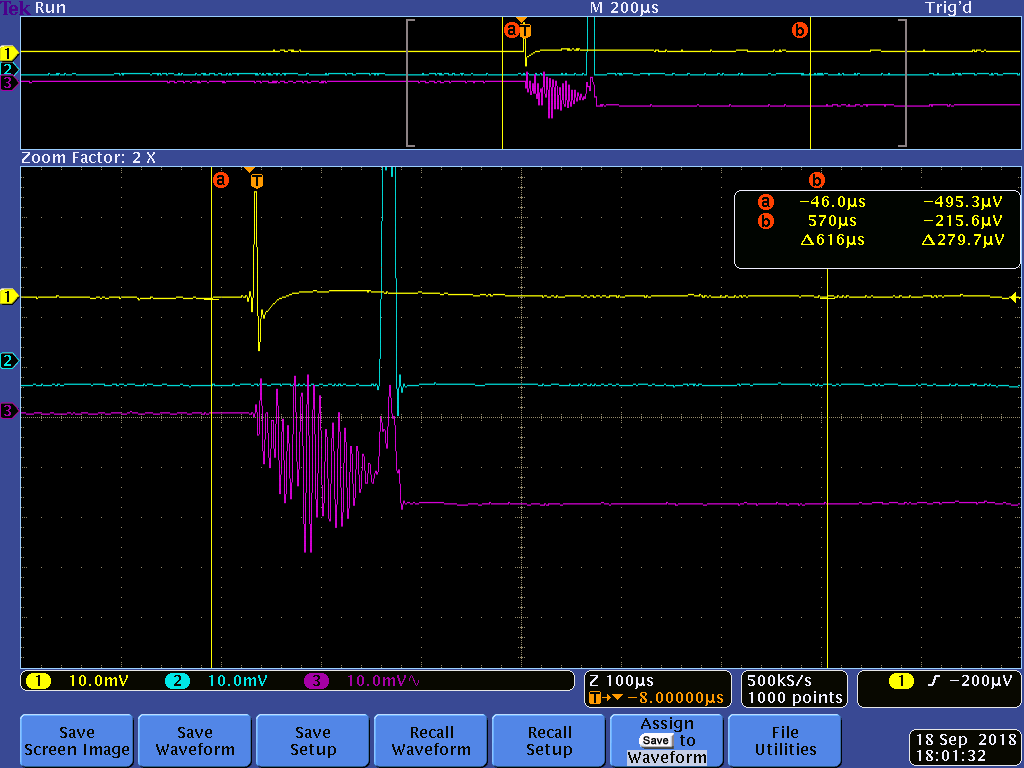
Task: Click cursor 'a' marker in overview window
Action: click(x=511, y=29)
